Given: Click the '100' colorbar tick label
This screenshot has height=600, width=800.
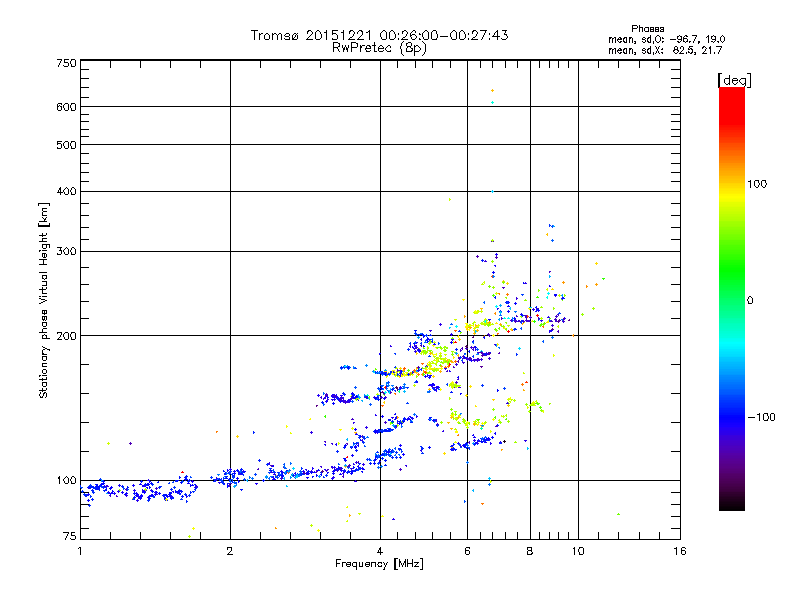Looking at the screenshot, I should [x=757, y=184].
